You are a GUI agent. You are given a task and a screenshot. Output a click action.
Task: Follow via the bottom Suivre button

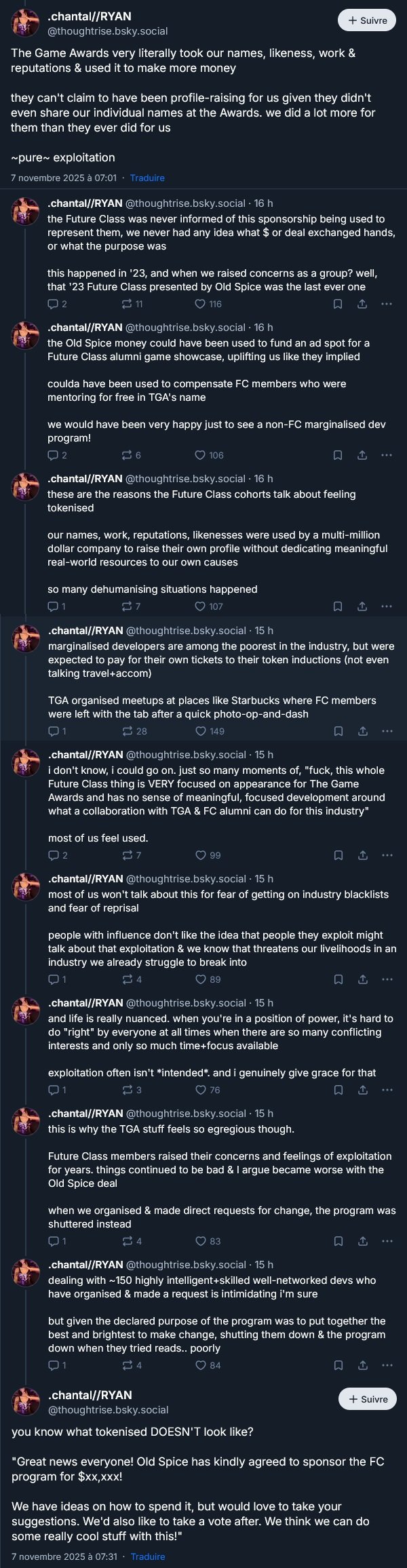[368, 1399]
